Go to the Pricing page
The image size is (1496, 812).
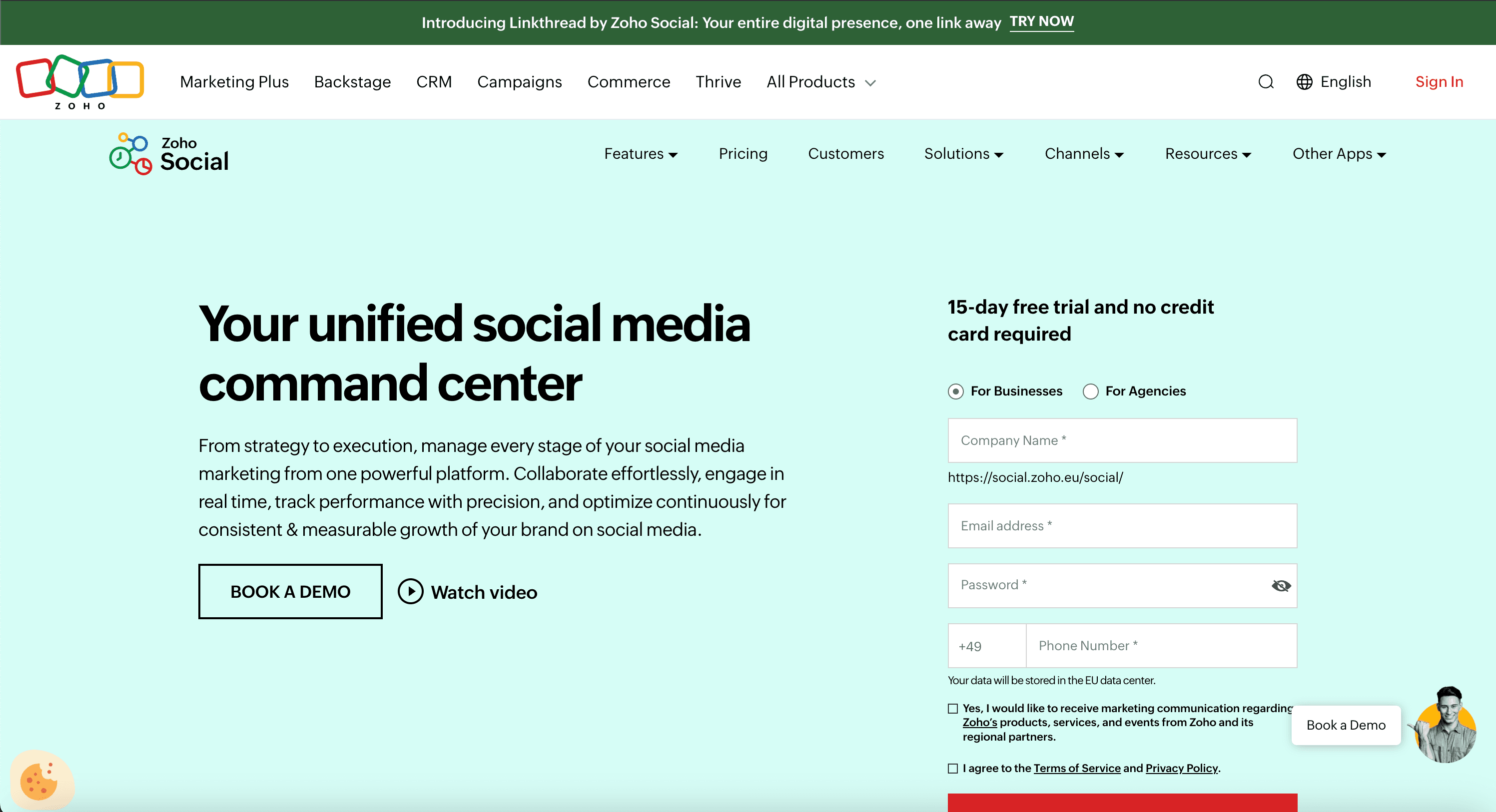pos(743,154)
